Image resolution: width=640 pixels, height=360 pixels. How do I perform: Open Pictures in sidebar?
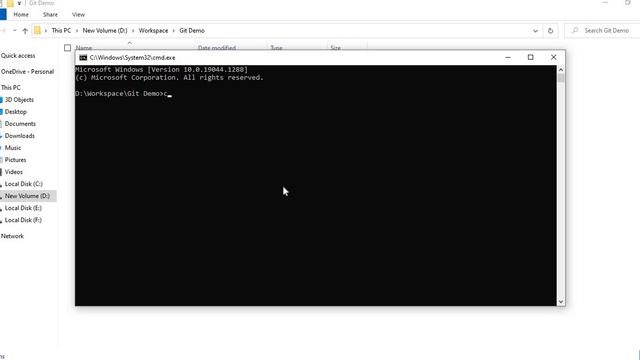coord(15,160)
